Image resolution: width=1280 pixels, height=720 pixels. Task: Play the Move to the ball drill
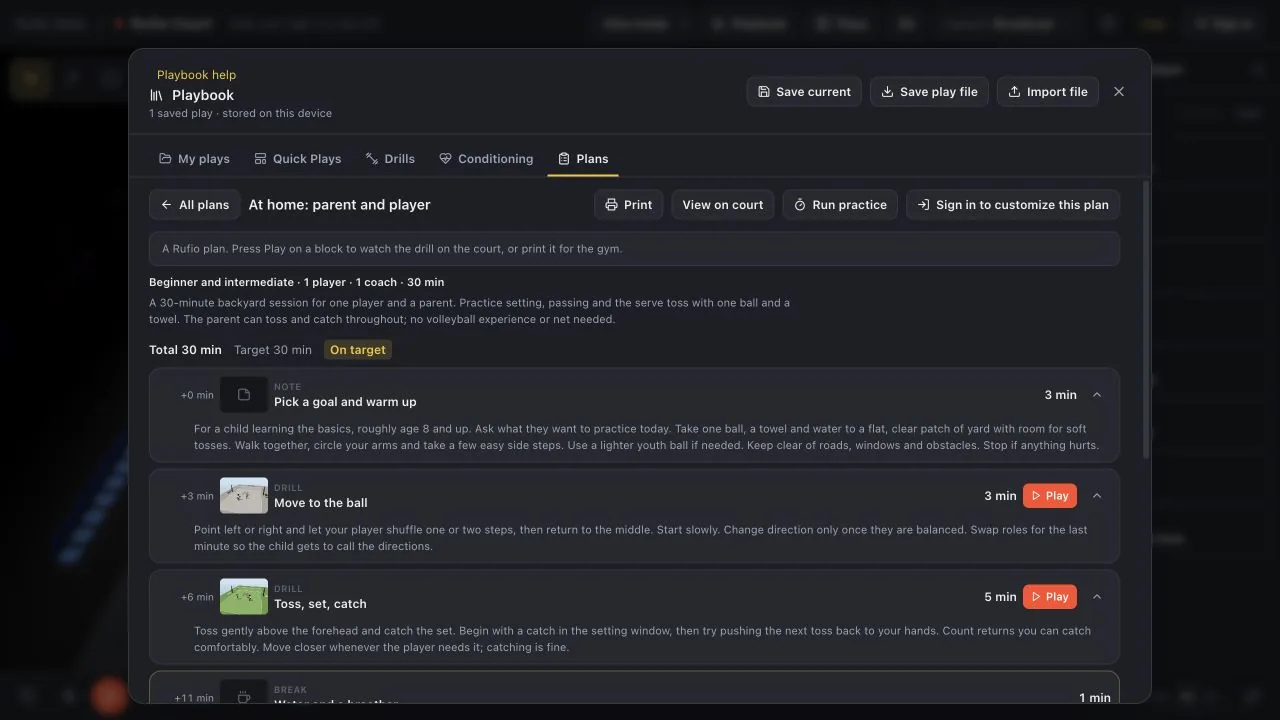click(1050, 496)
